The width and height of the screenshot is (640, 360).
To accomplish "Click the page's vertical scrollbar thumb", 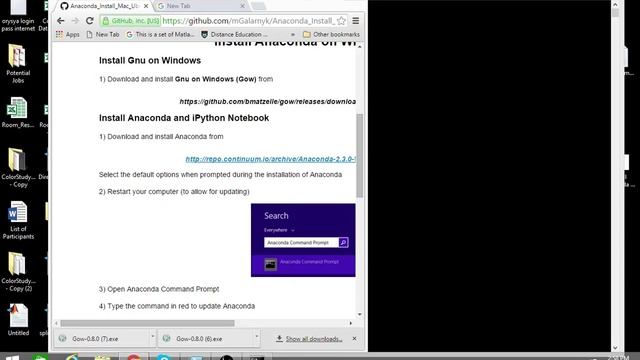I will pos(360,156).
